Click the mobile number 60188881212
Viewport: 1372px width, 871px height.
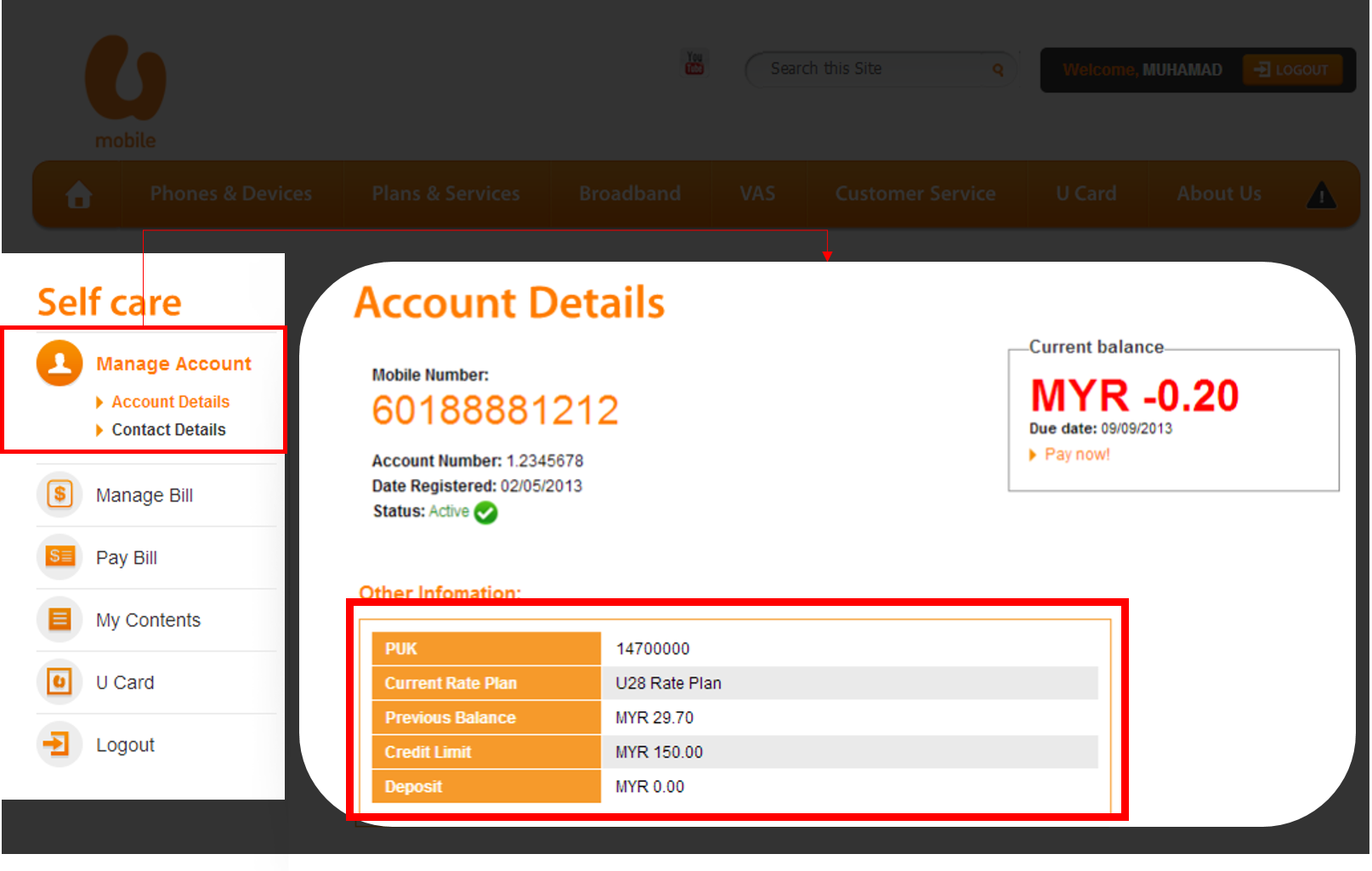(x=496, y=410)
